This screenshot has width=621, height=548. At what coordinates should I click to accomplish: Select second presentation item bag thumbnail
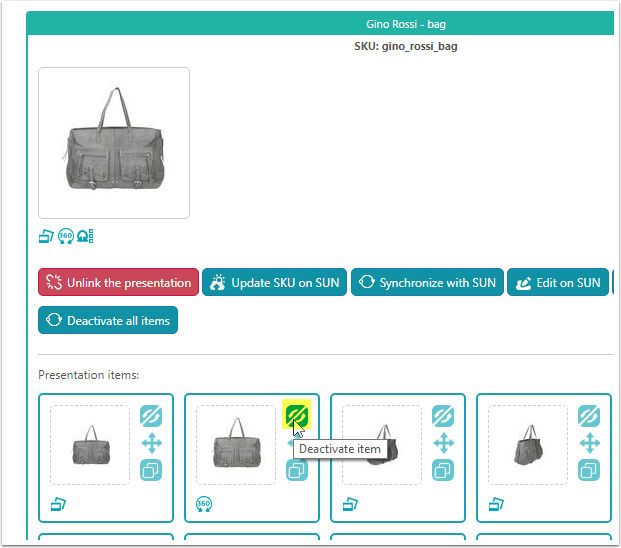pyautogui.click(x=236, y=445)
